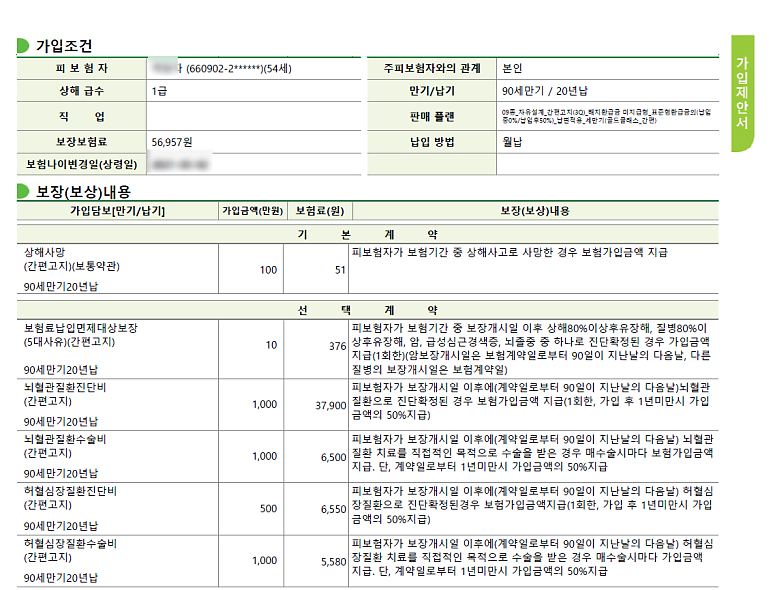This screenshot has width=773, height=590.
Task: Select the 만기/납기 label cell
Action: tap(432, 91)
